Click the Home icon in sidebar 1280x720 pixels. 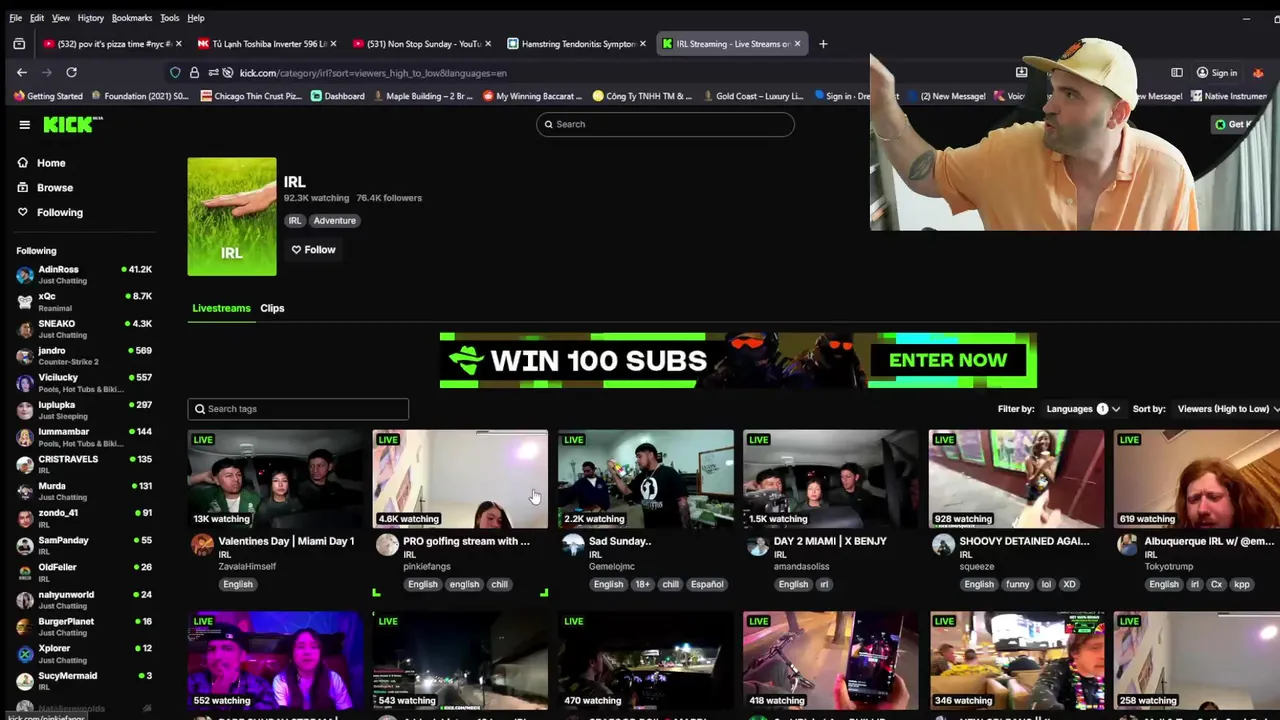pos(23,163)
